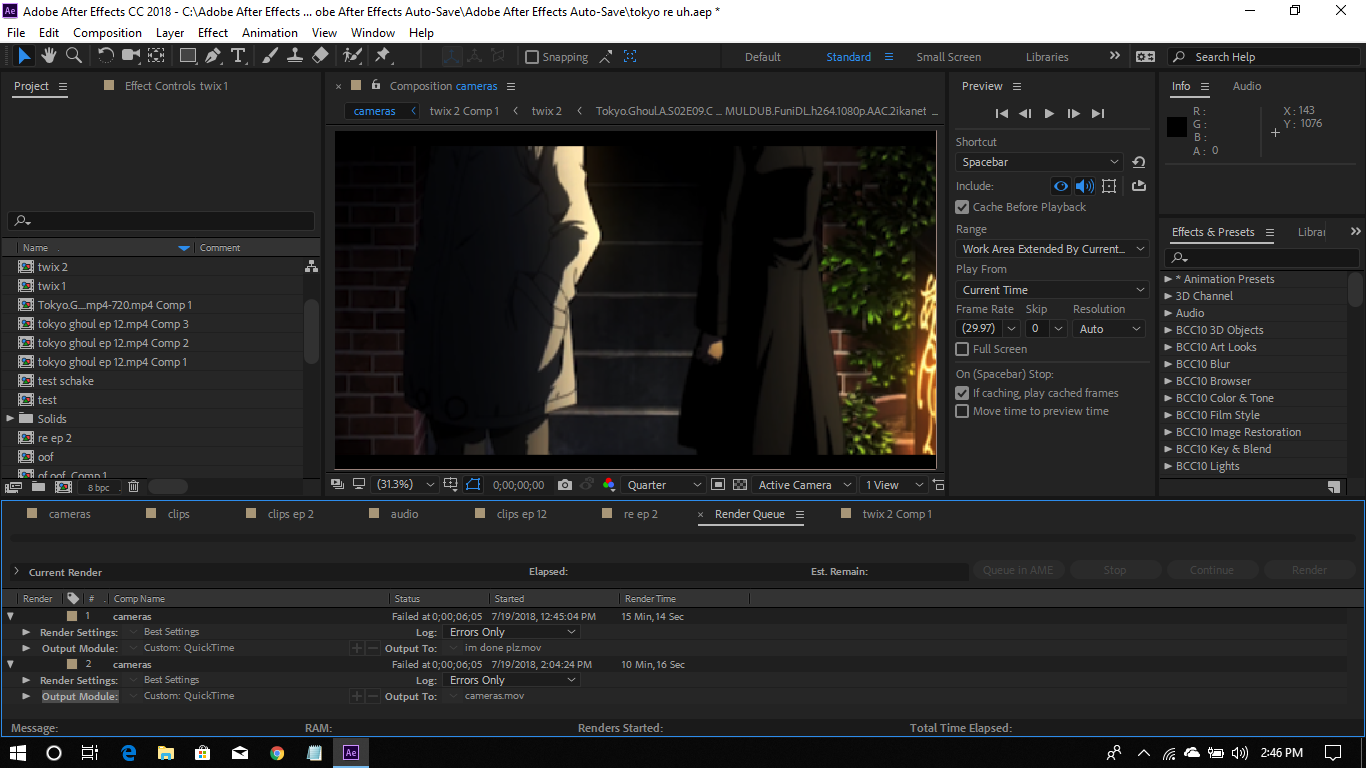Select the Eraser tool
This screenshot has width=1366, height=768.
[320, 56]
